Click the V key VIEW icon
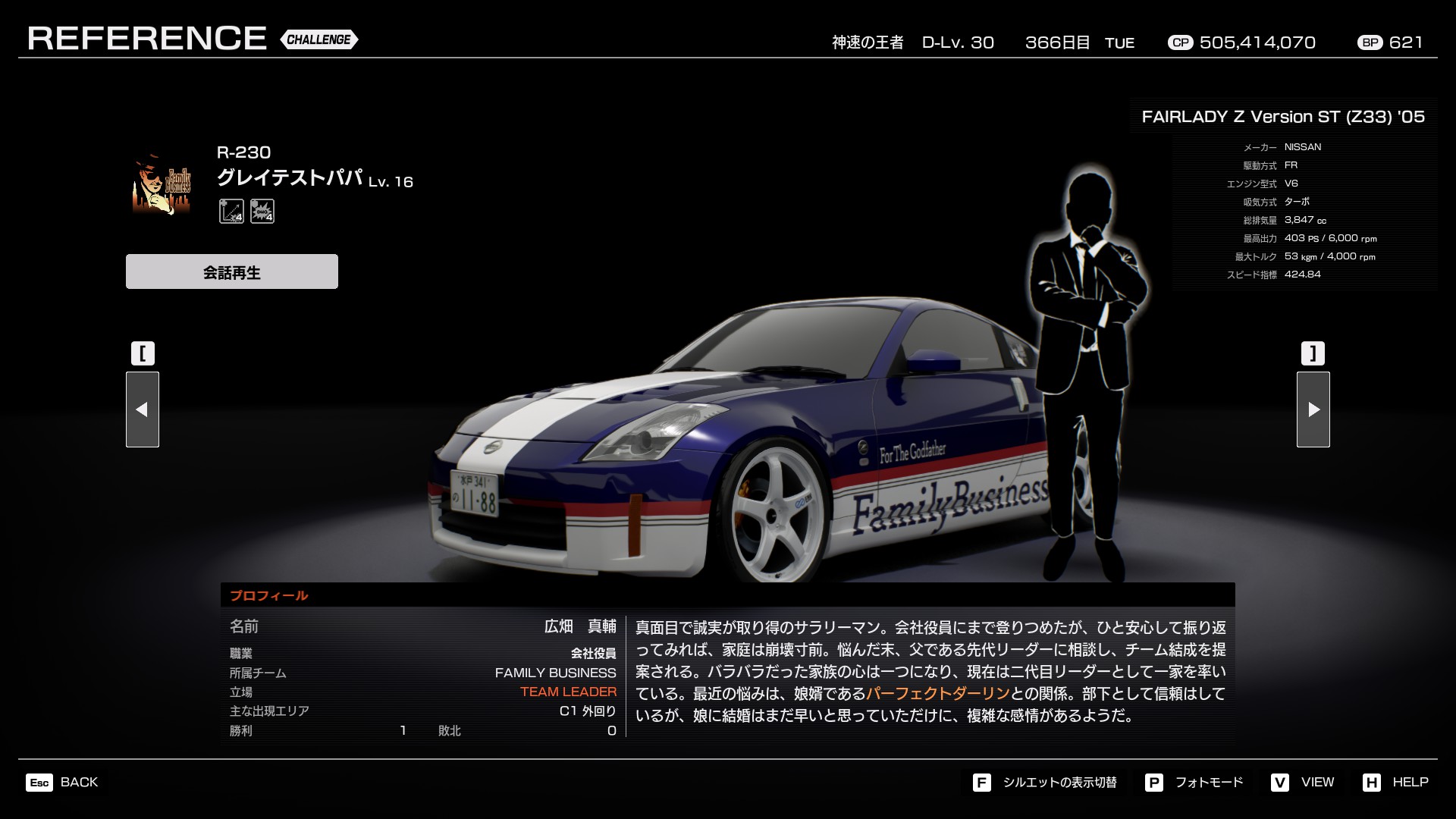 point(1280,783)
